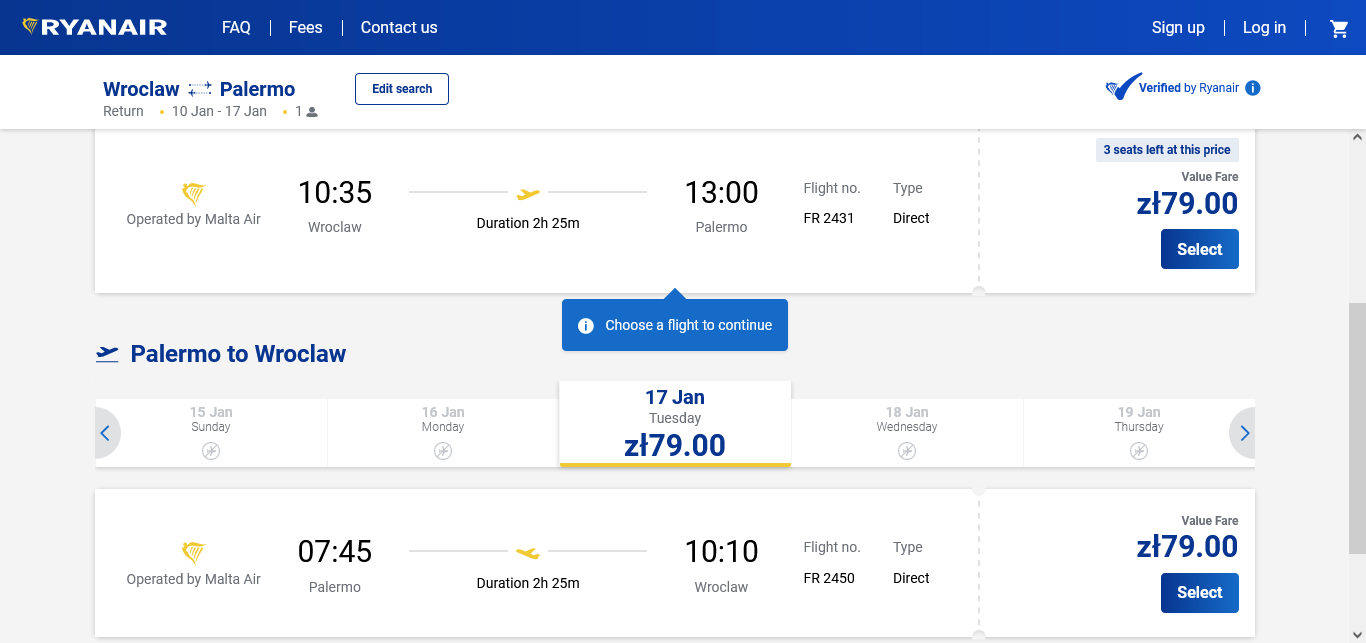Click flight number FR 2450

[x=829, y=578]
